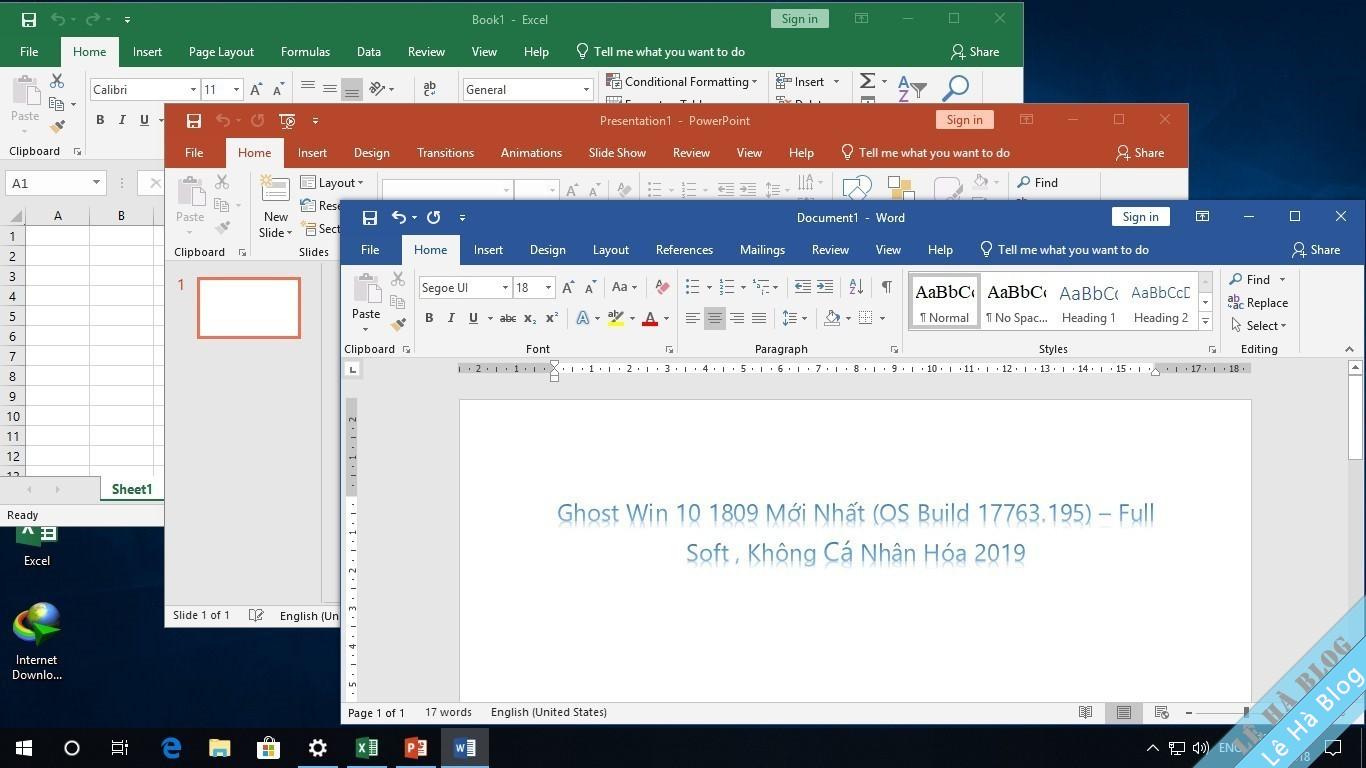Open Page Layout tab in Excel
Image resolution: width=1366 pixels, height=768 pixels.
pos(221,52)
